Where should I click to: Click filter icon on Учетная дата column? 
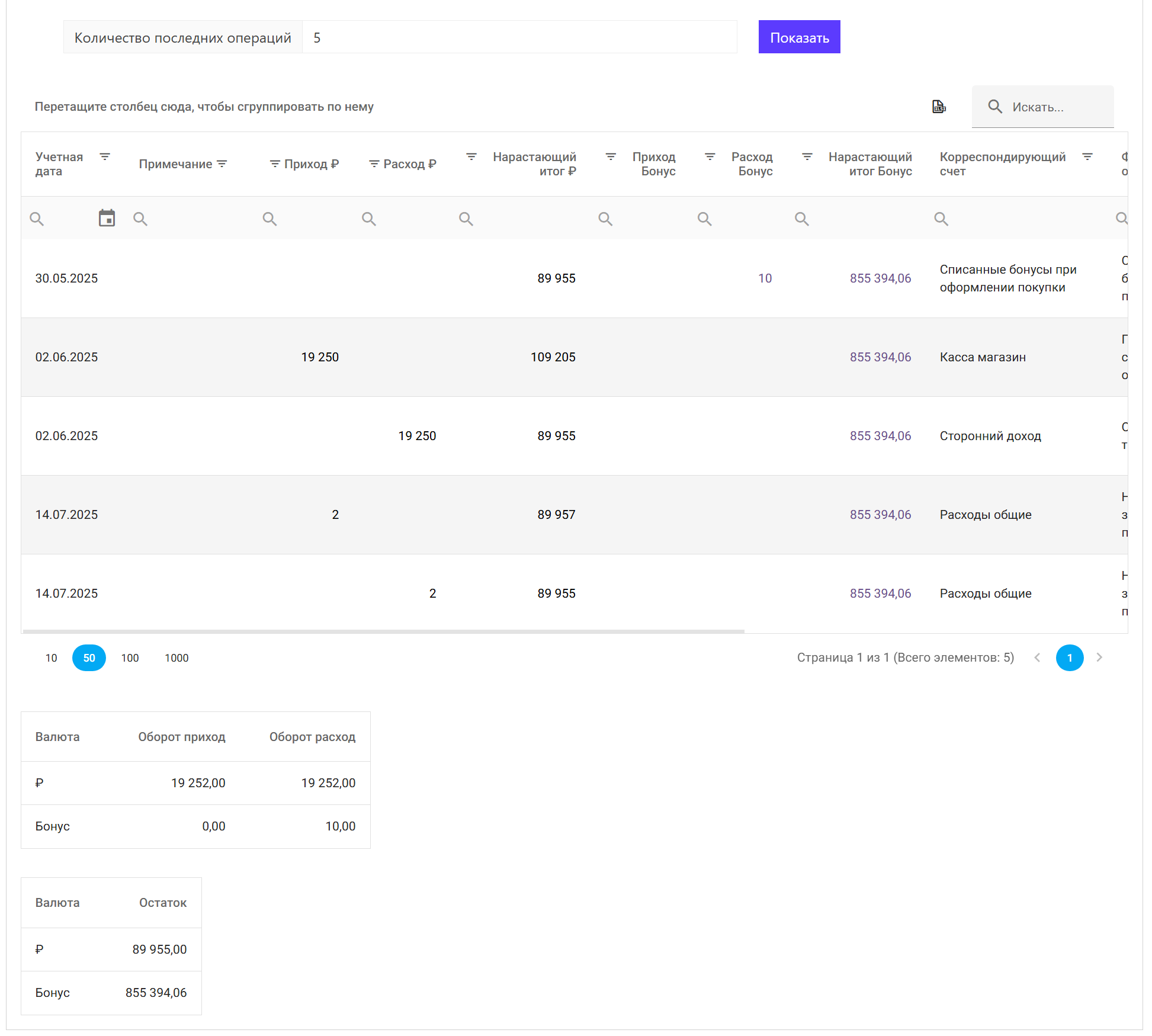pyautogui.click(x=105, y=157)
